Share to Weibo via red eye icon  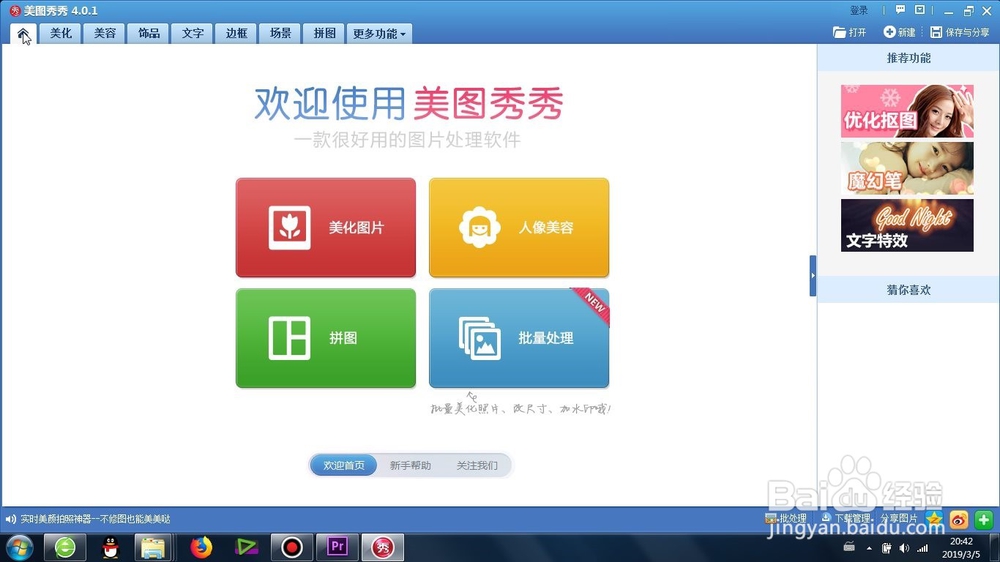(959, 520)
